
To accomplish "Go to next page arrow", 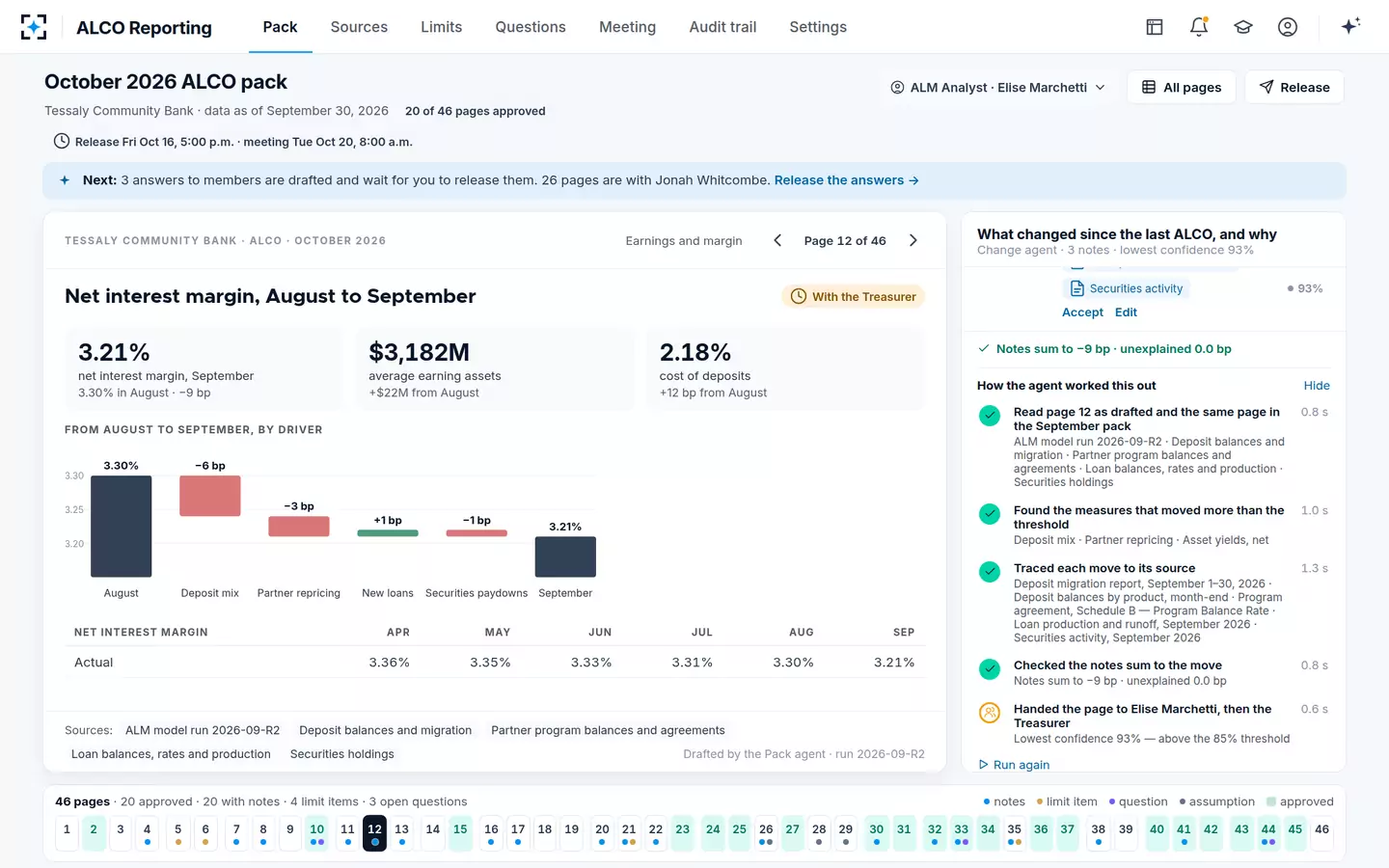I will click(x=912, y=240).
